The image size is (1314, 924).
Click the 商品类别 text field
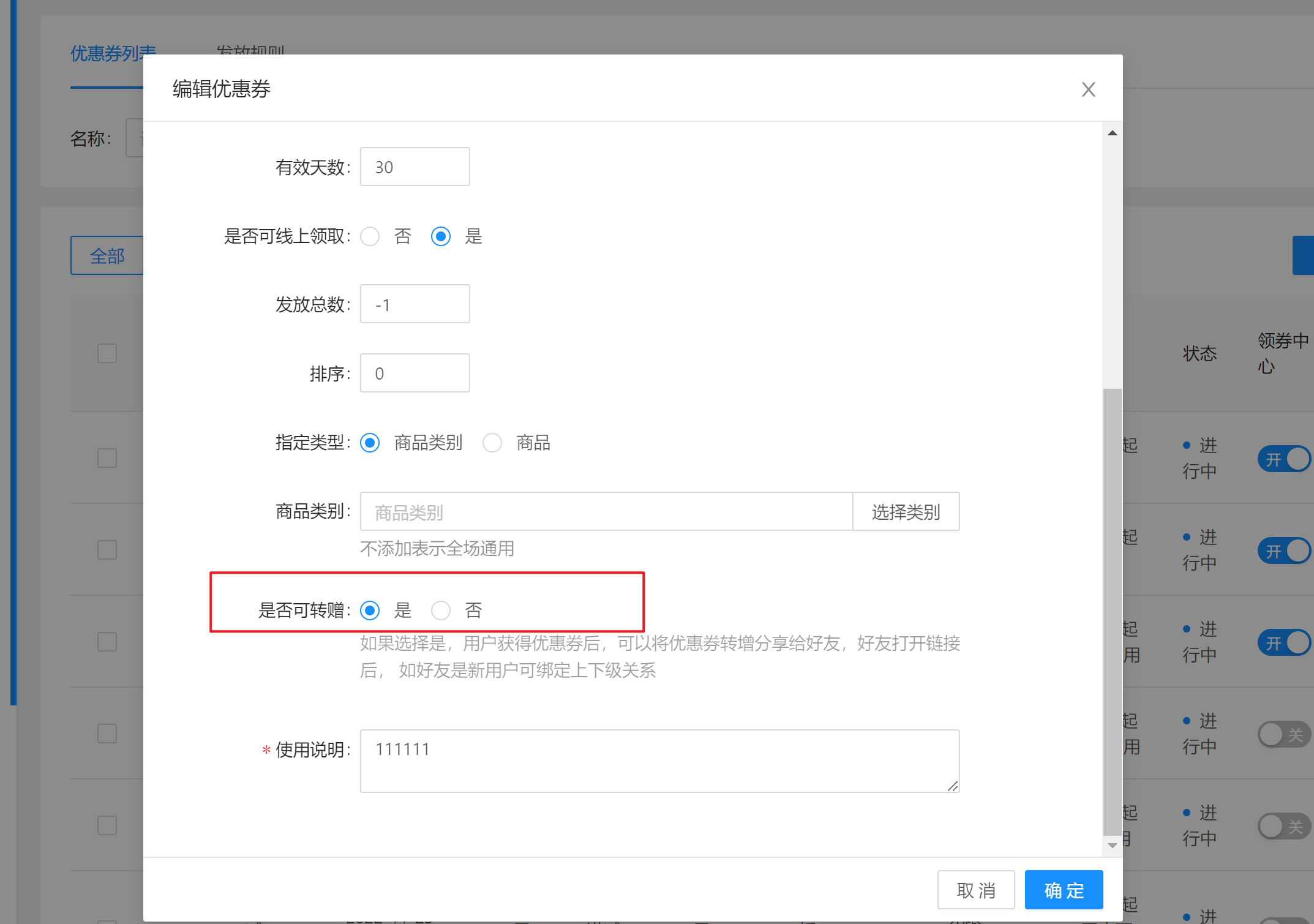point(606,512)
